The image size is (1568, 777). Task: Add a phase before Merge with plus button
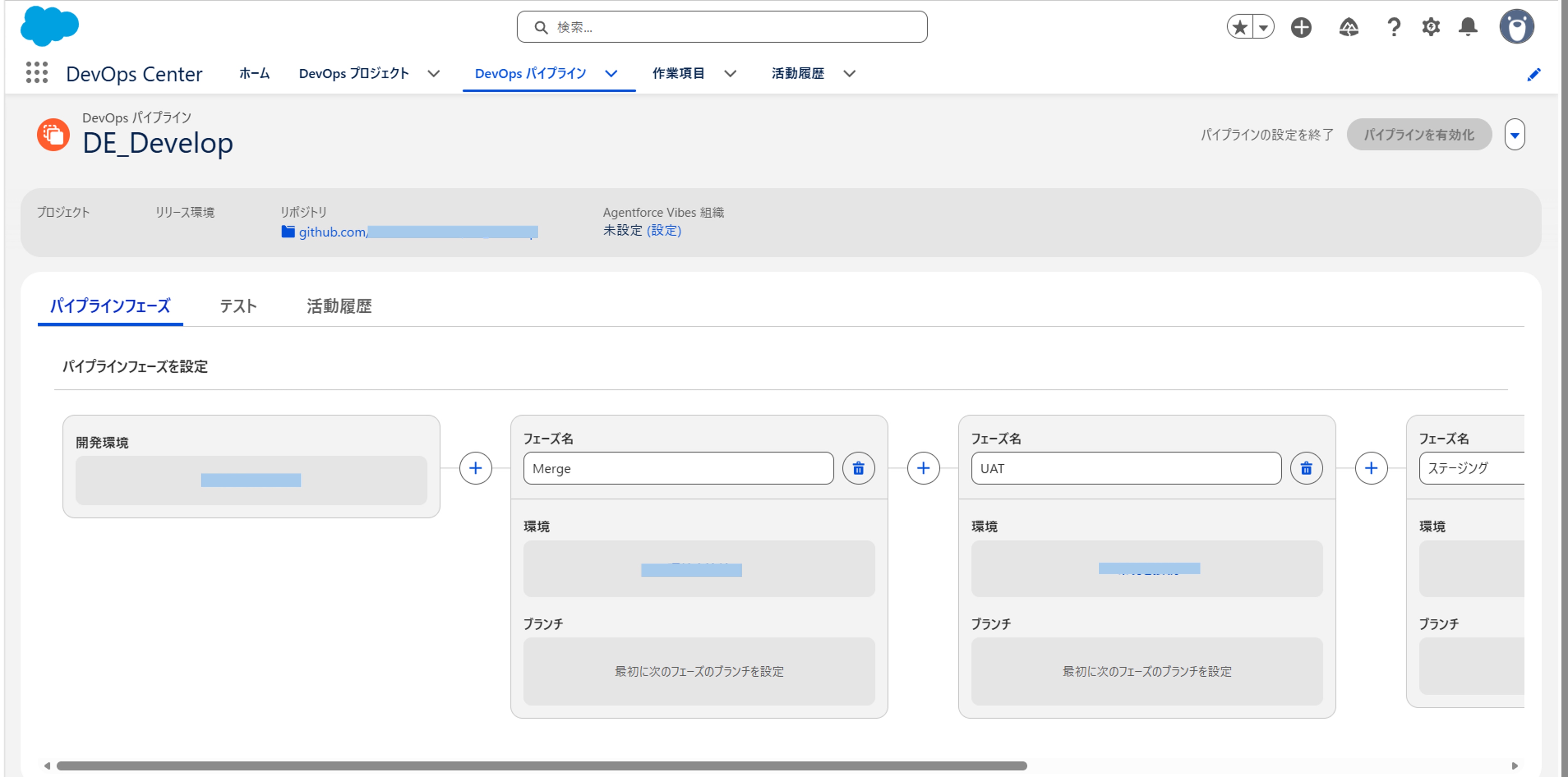[x=475, y=468]
